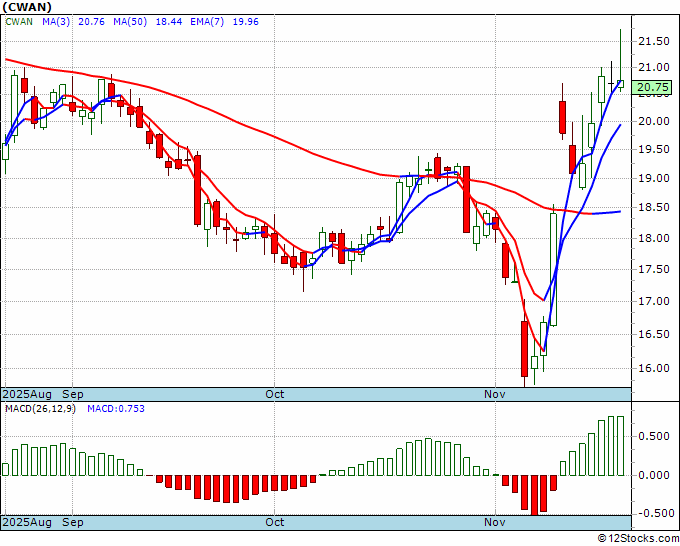Click the MA(50) value 18.44
This screenshot has height=546, width=680.
[169, 21]
